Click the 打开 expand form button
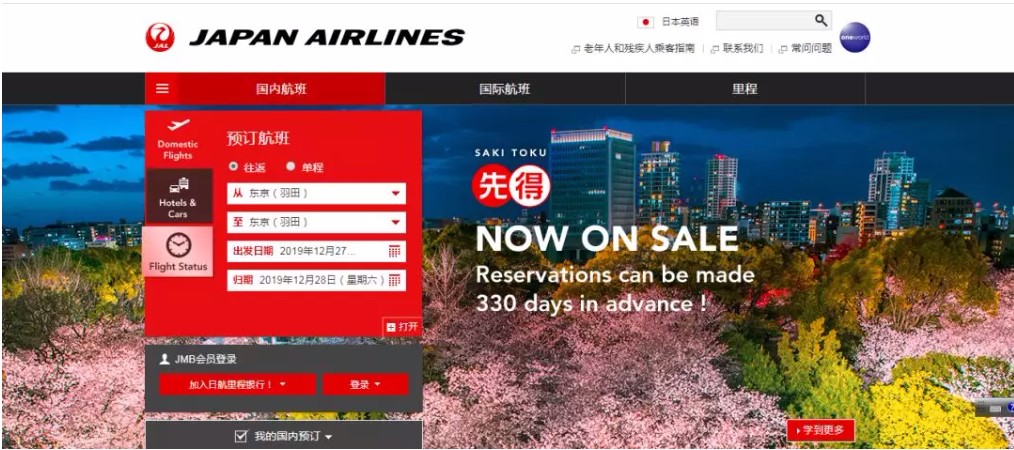1014x450 pixels. pyautogui.click(x=402, y=327)
